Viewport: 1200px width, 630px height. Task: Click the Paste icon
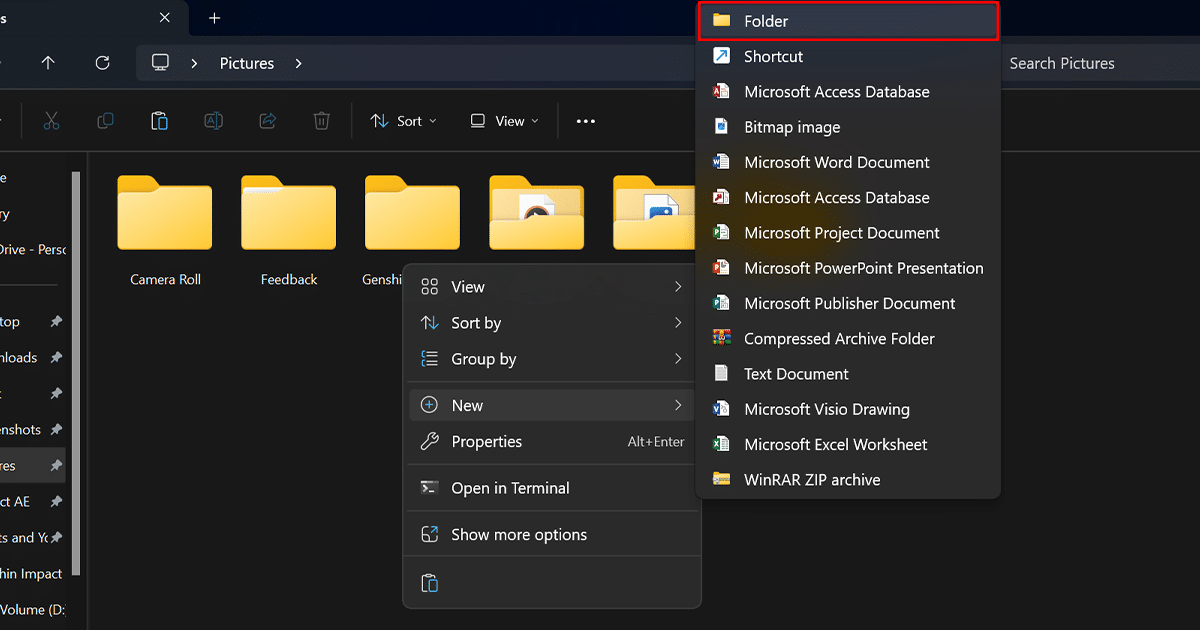point(159,120)
